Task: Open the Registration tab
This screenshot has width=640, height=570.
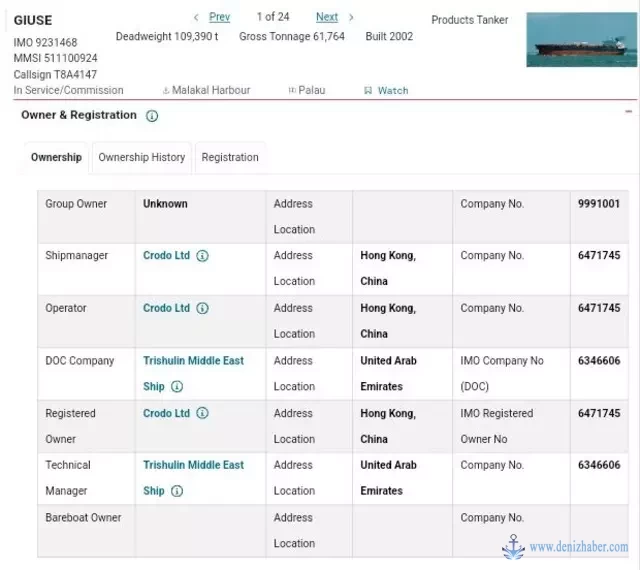Action: 230,158
